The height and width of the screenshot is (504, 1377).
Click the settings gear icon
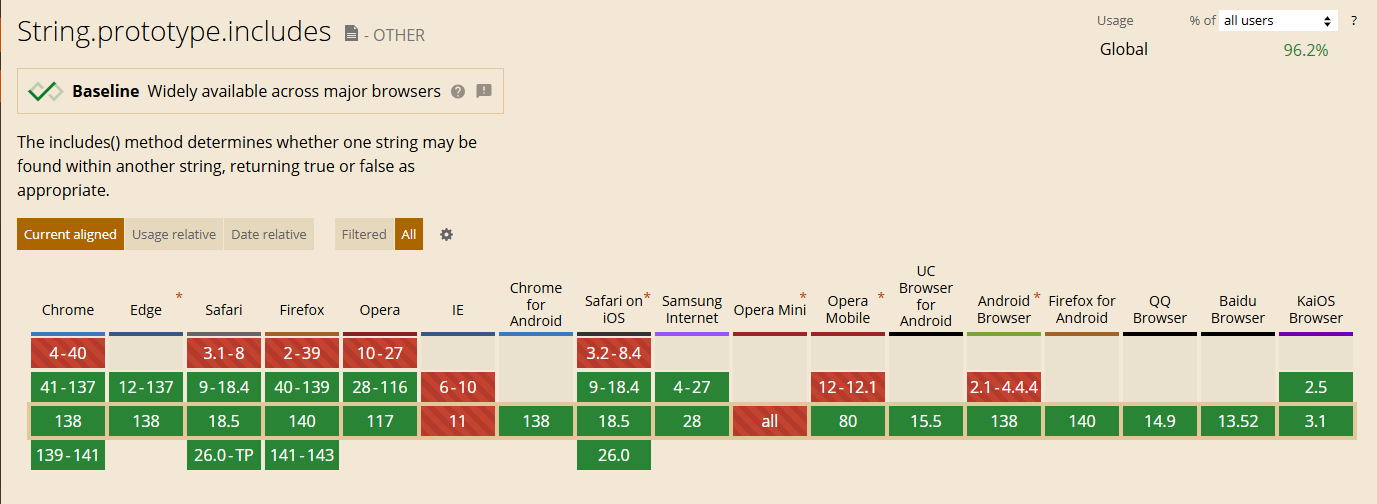click(x=447, y=234)
